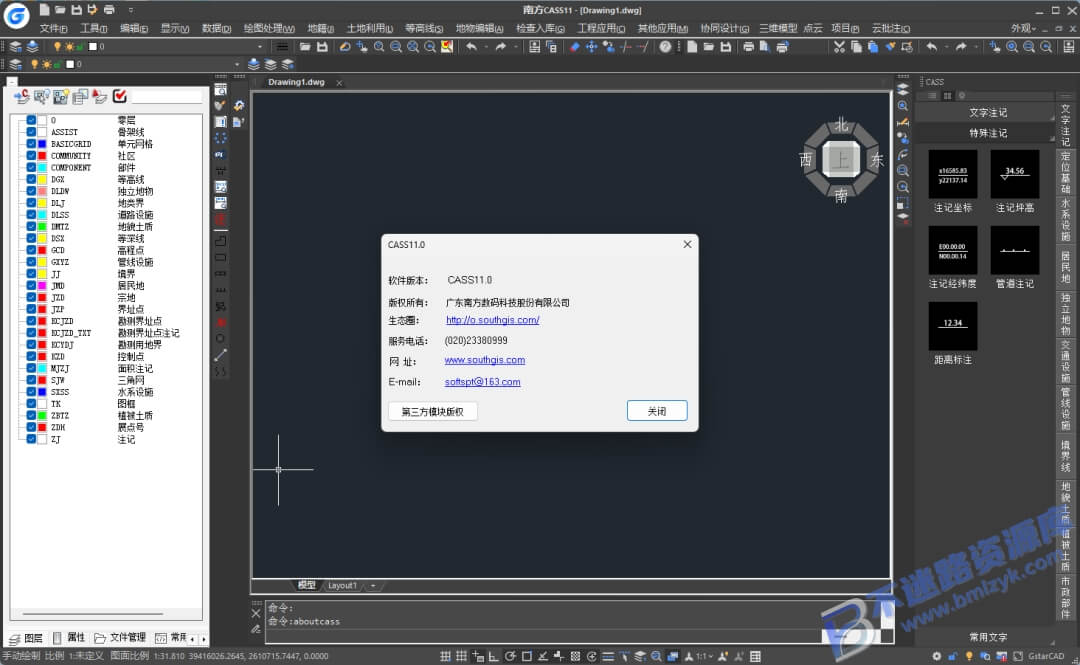Click the 第三方模块版权 button

(x=433, y=411)
